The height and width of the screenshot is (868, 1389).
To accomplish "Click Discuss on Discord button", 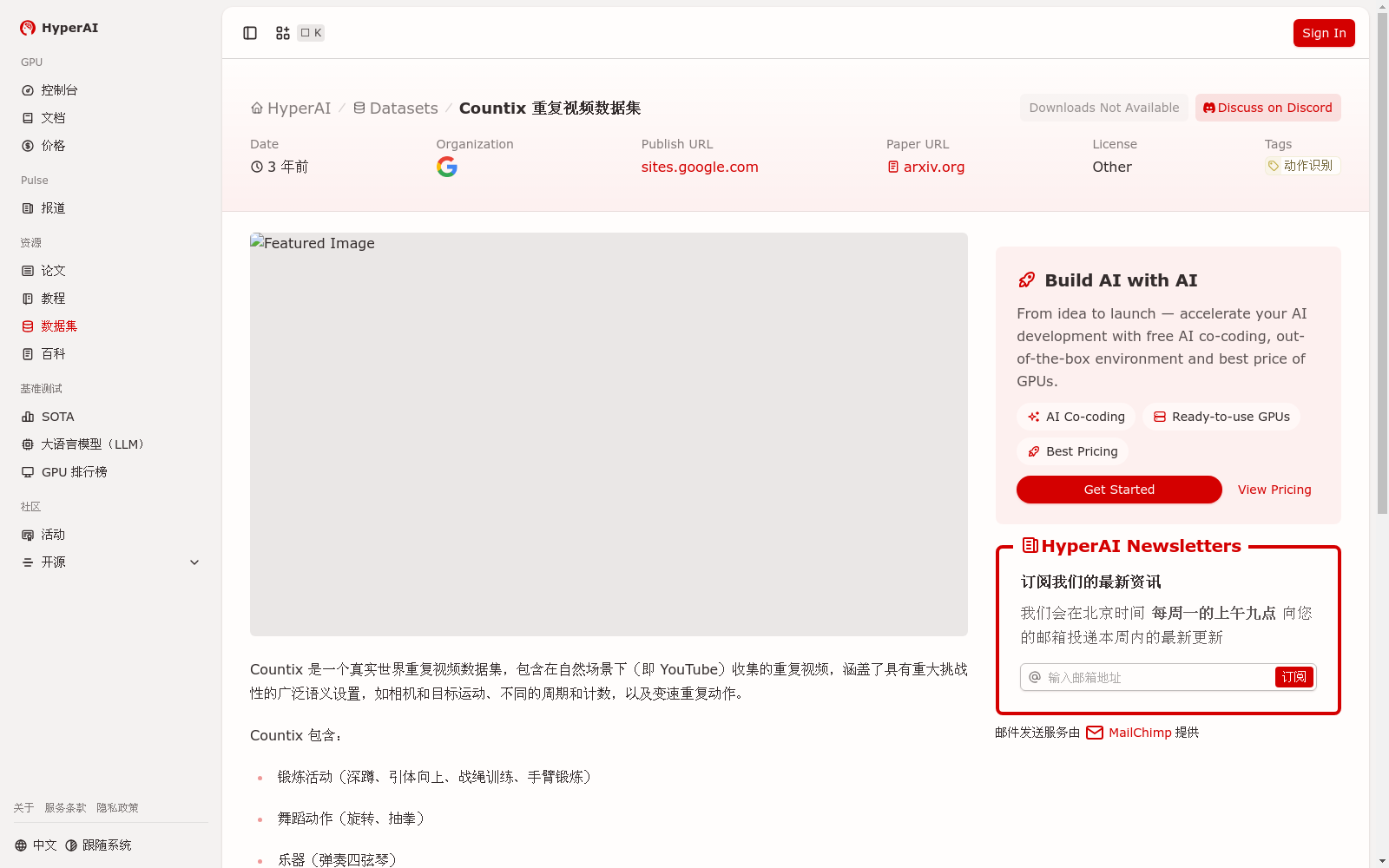I will 1268,108.
